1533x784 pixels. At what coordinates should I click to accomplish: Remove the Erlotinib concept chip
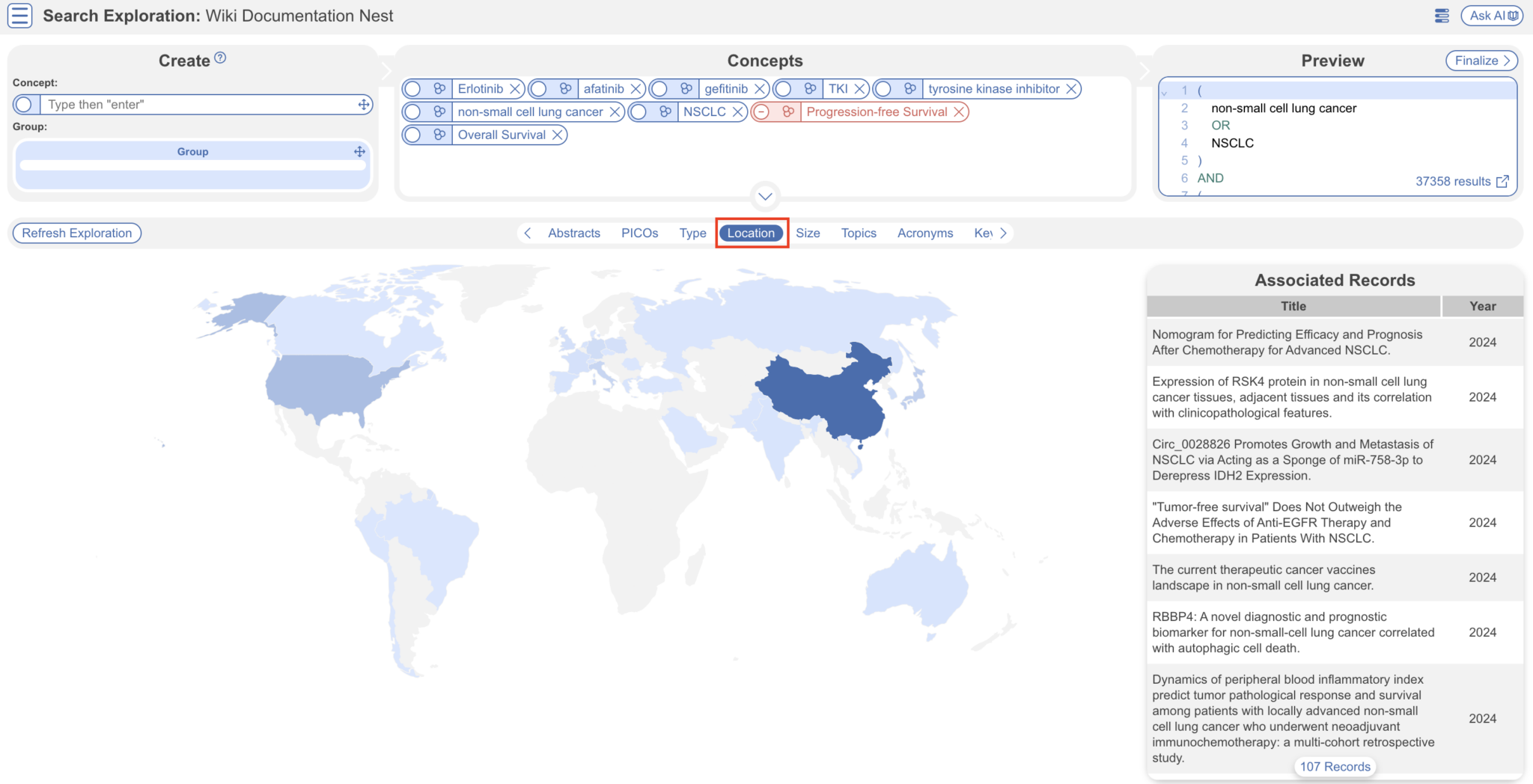[x=514, y=88]
